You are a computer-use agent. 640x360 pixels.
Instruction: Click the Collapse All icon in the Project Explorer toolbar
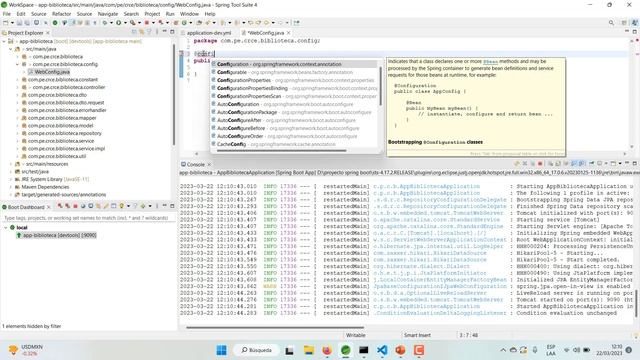click(134, 32)
